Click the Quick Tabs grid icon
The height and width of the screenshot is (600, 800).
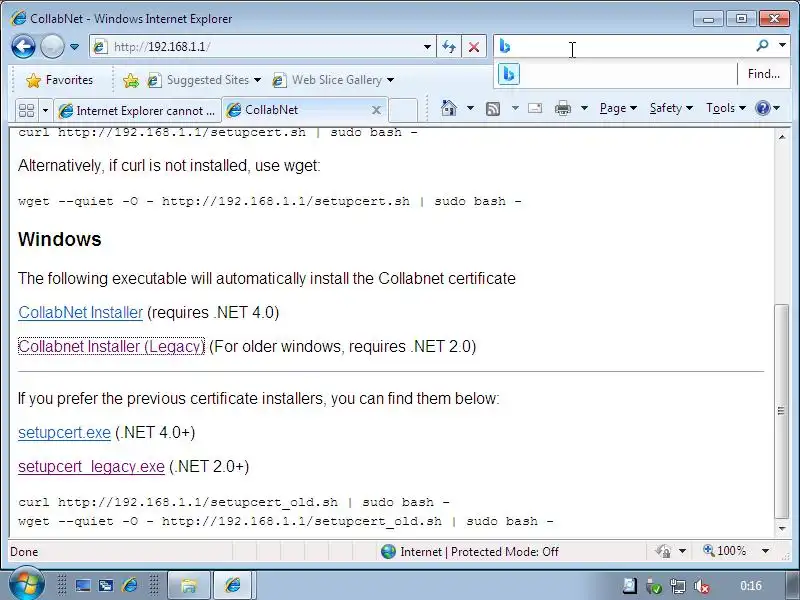pyautogui.click(x=27, y=110)
